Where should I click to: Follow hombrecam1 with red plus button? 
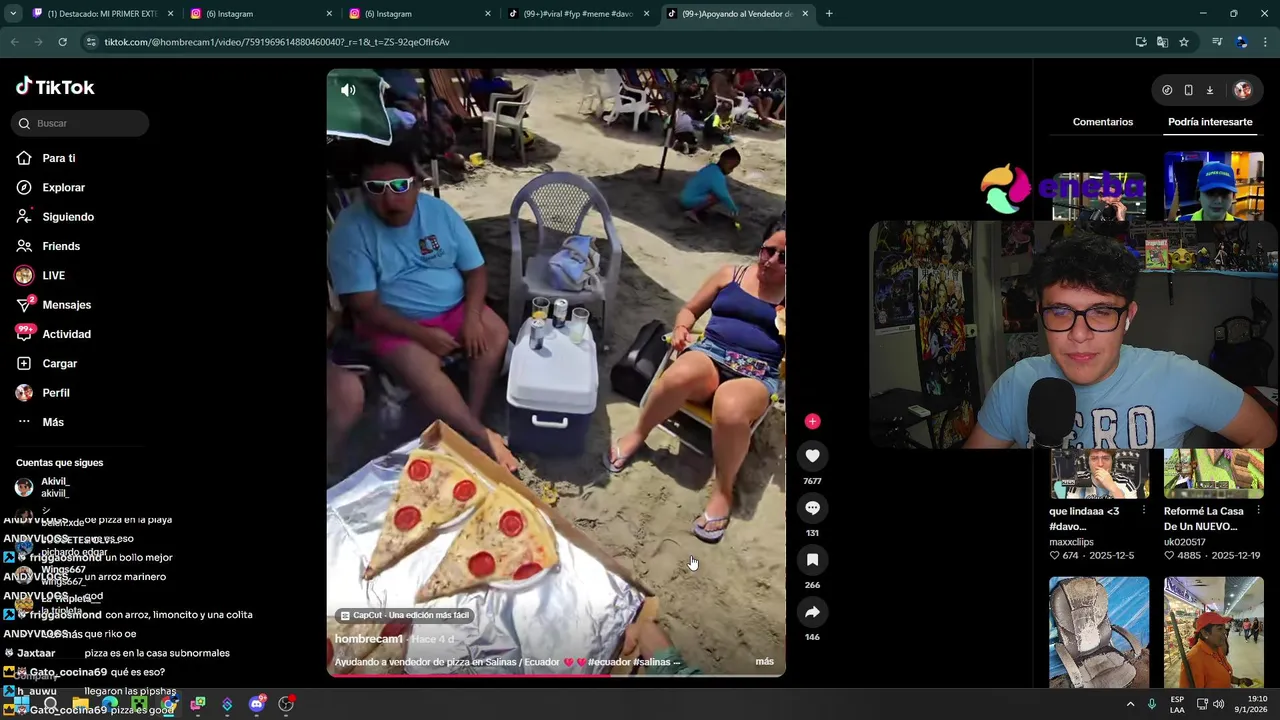812,421
